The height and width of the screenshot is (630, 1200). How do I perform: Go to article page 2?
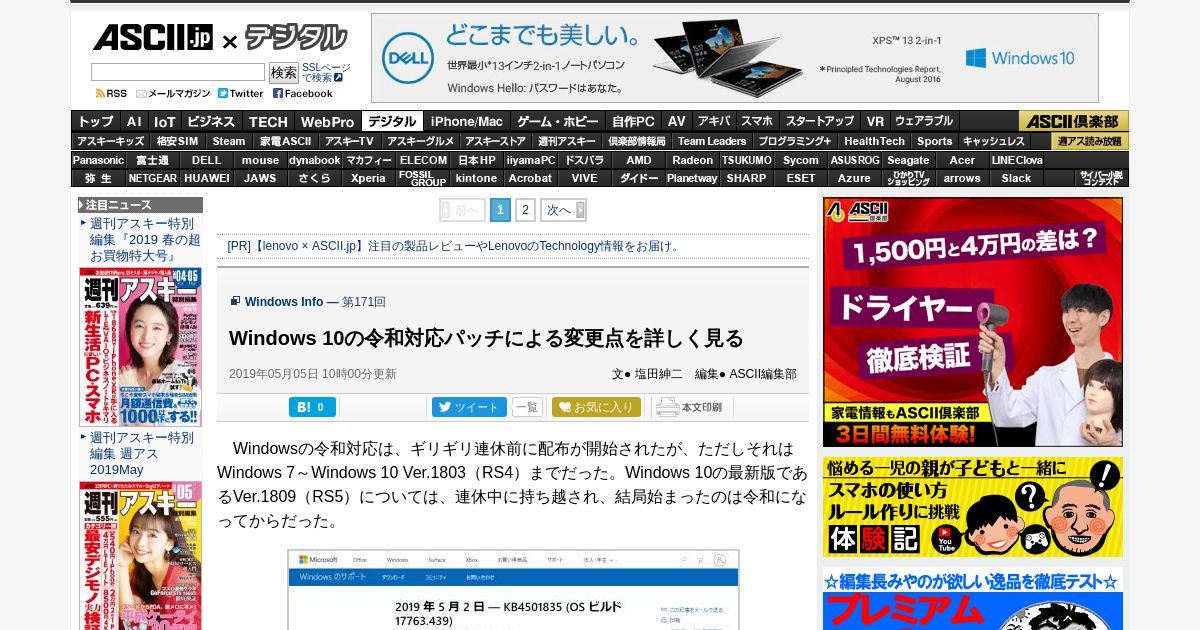tap(525, 210)
